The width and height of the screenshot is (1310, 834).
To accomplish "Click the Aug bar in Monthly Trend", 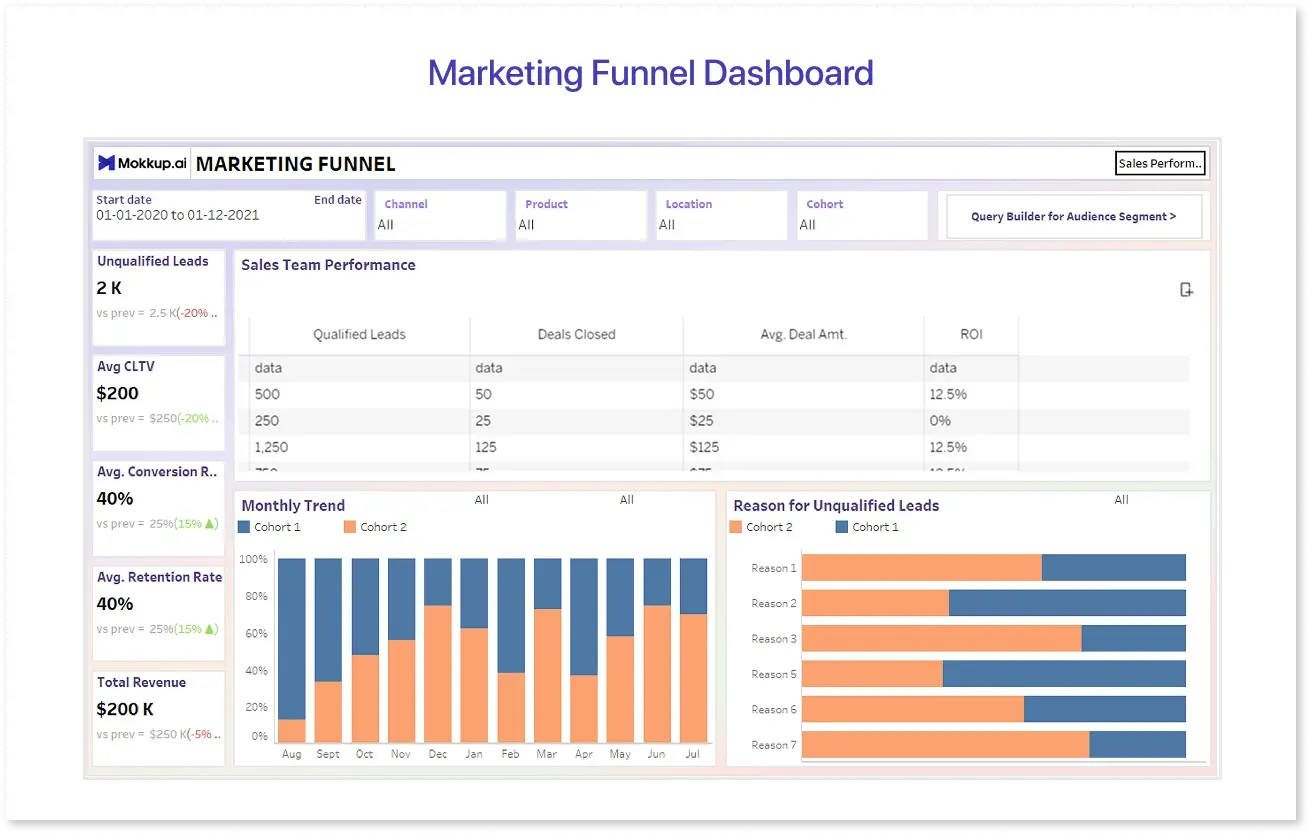I will pyautogui.click(x=292, y=650).
